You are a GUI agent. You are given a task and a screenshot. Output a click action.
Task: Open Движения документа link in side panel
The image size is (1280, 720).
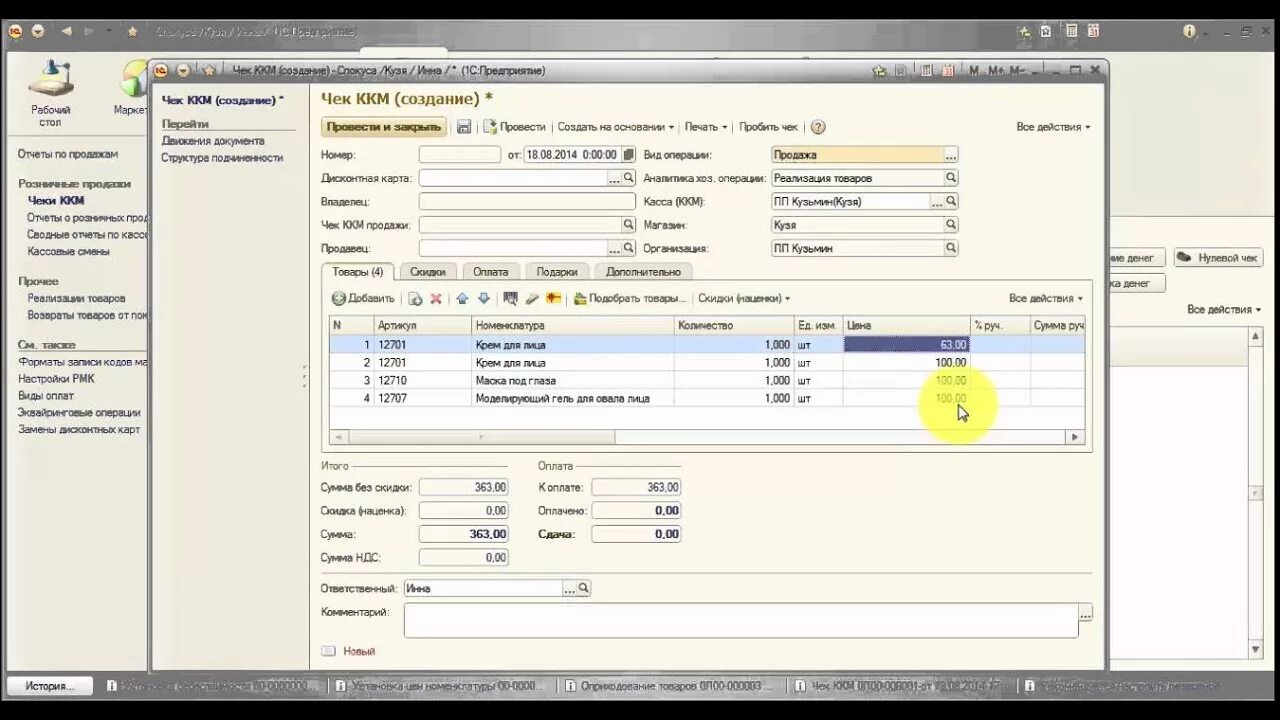click(x=213, y=141)
